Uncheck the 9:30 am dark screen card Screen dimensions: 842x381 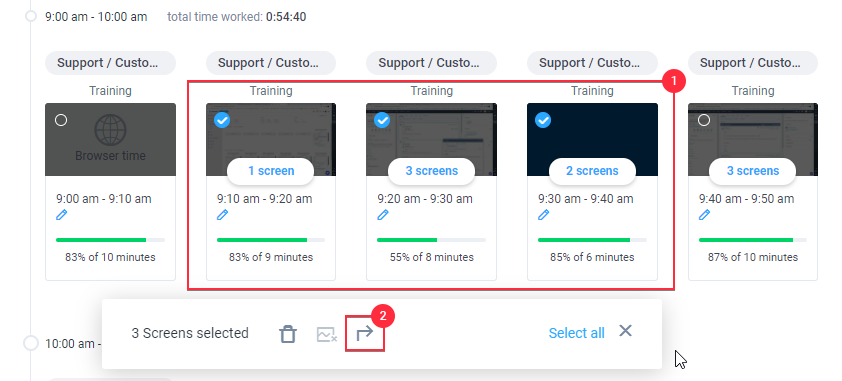(543, 120)
